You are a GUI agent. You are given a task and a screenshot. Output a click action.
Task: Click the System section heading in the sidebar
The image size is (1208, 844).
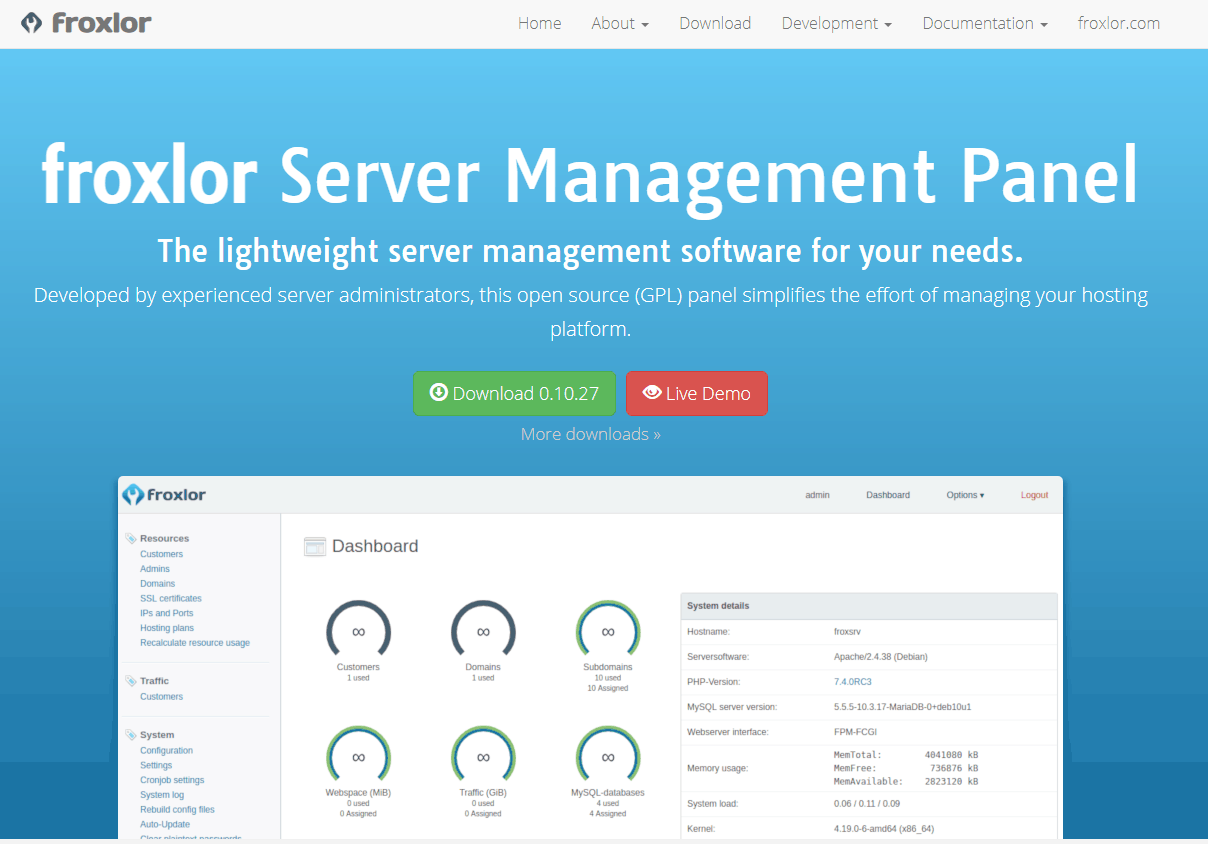157,735
